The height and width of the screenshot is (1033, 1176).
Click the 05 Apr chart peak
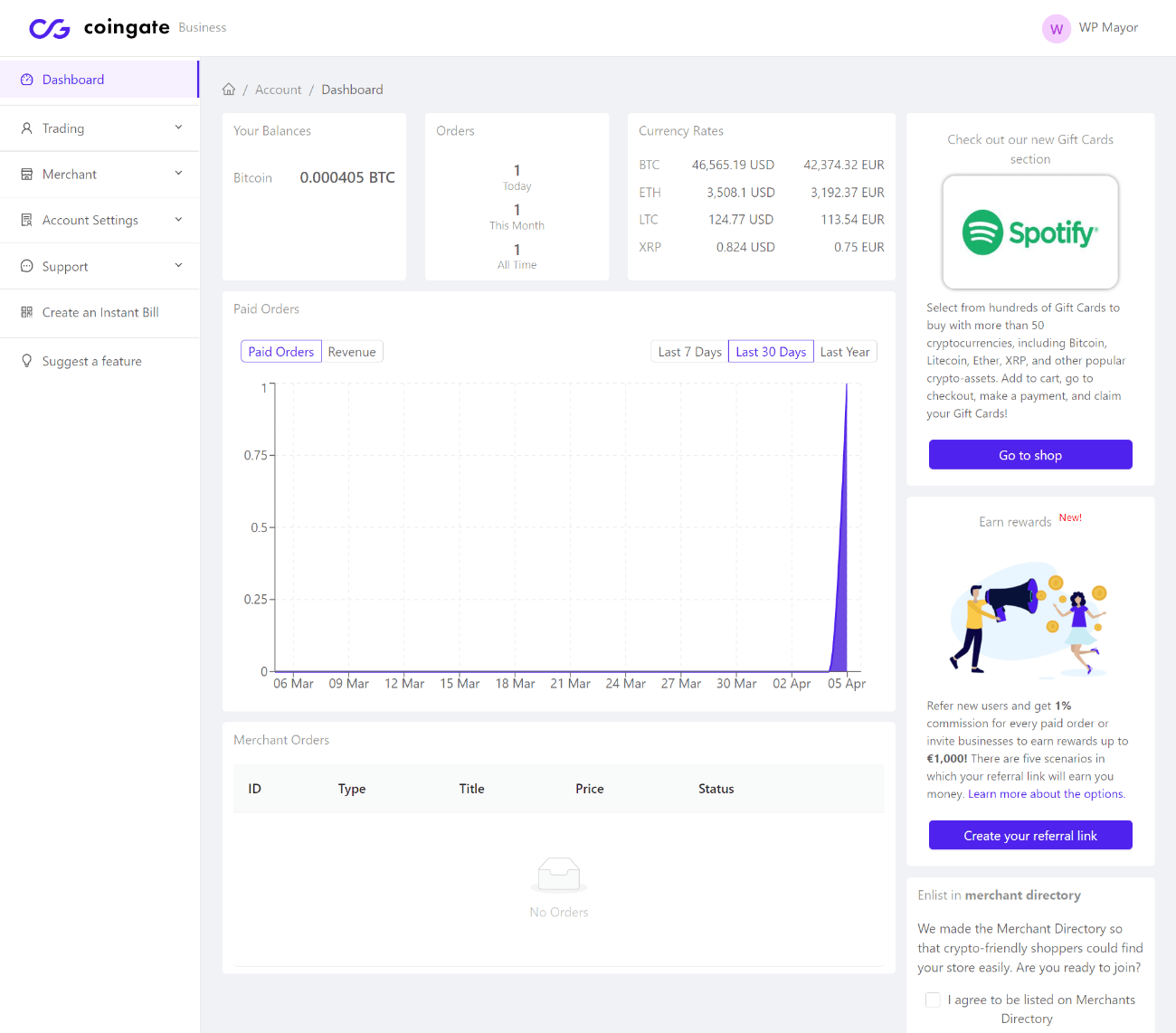tap(847, 386)
